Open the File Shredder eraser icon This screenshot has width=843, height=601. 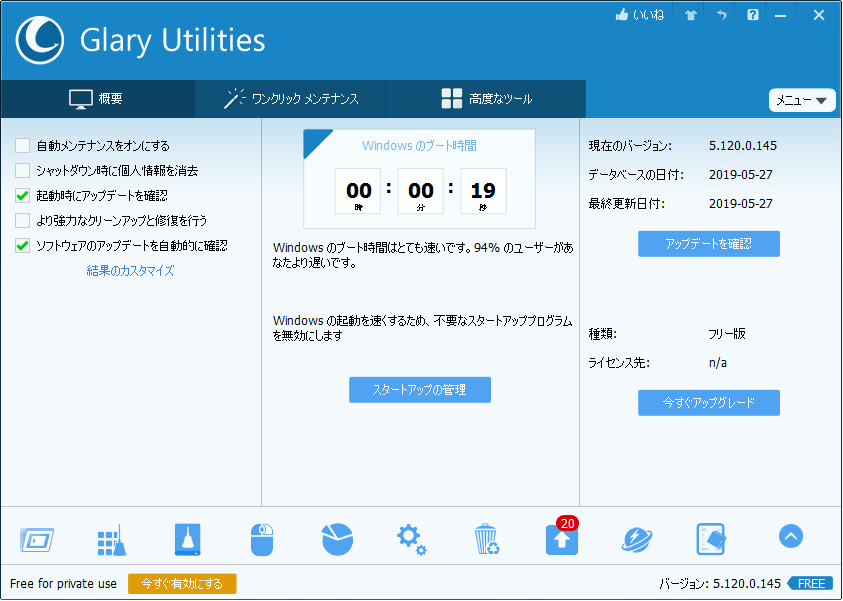[711, 540]
